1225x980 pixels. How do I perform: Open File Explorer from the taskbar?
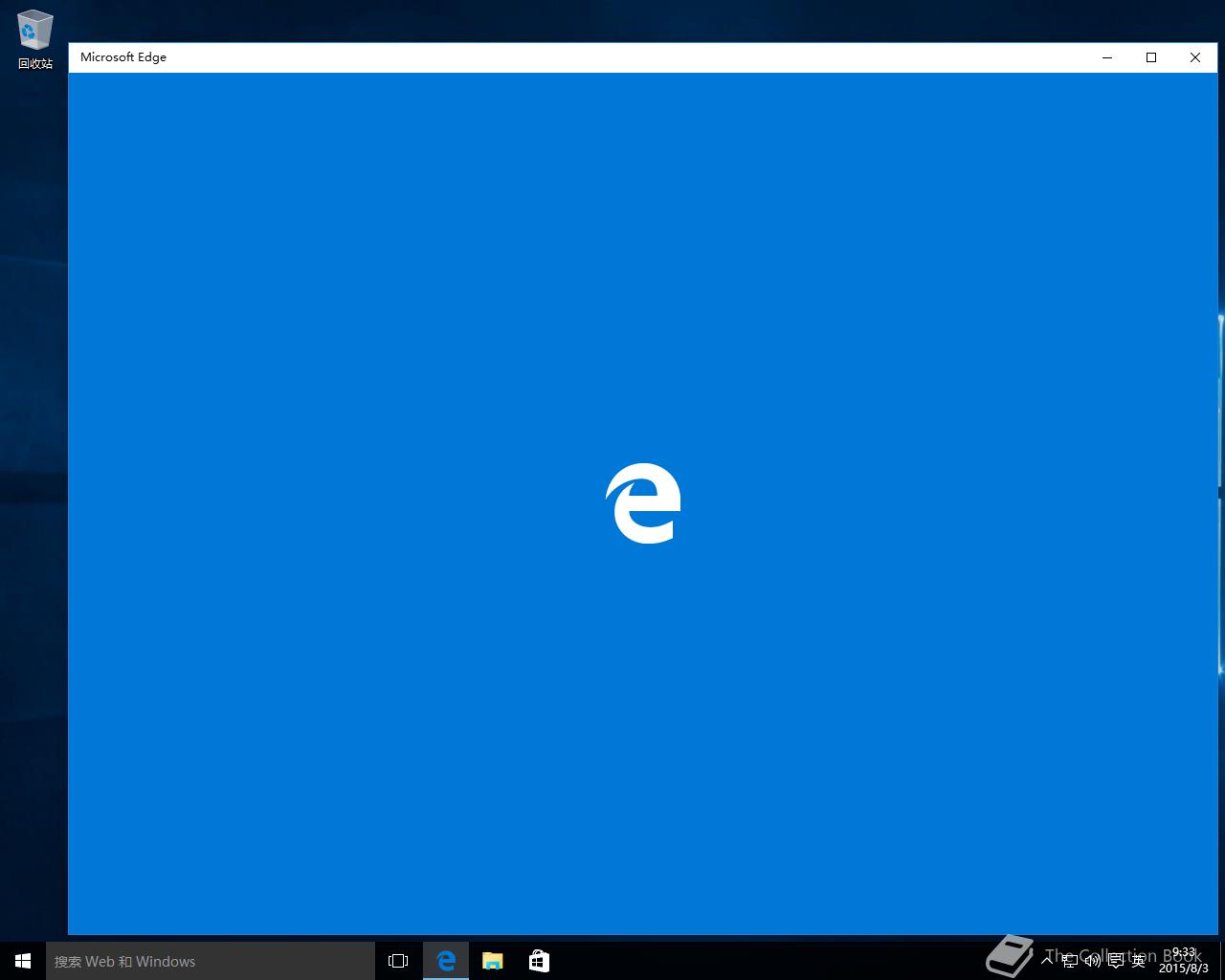[492, 961]
